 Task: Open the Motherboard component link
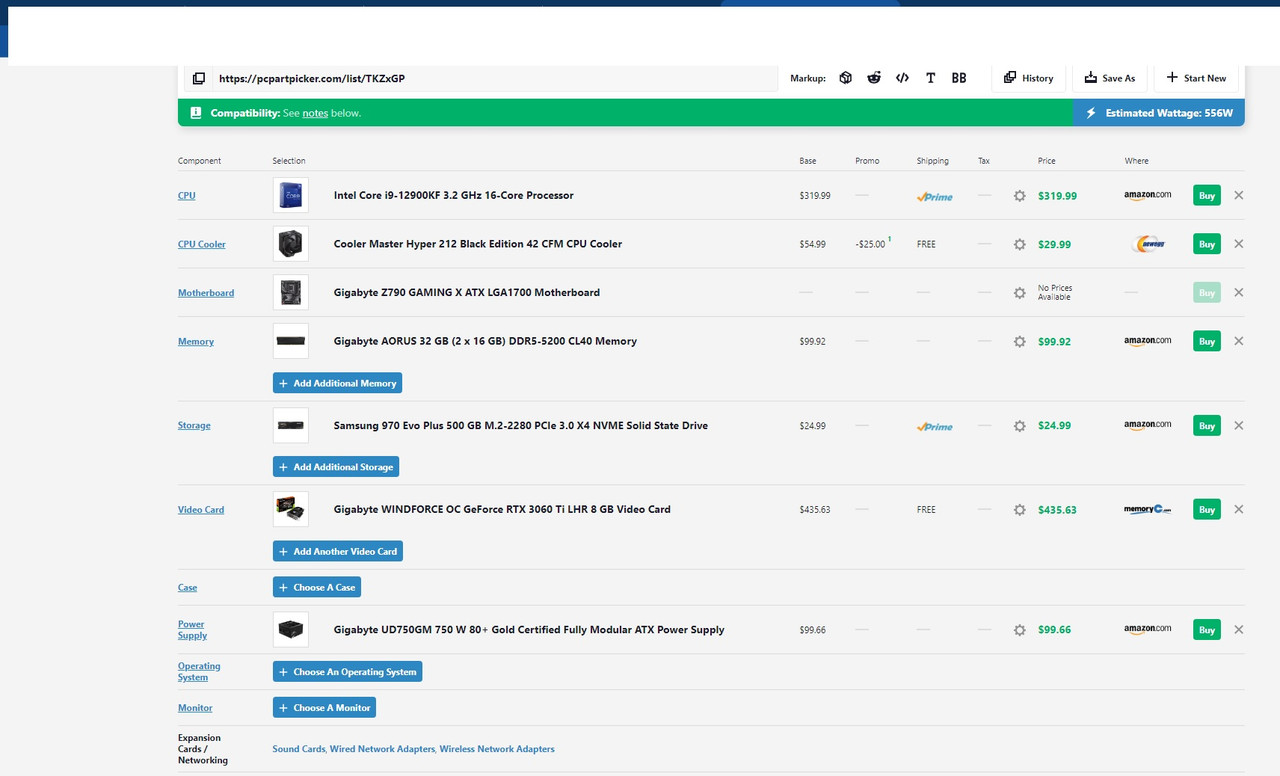click(x=206, y=292)
